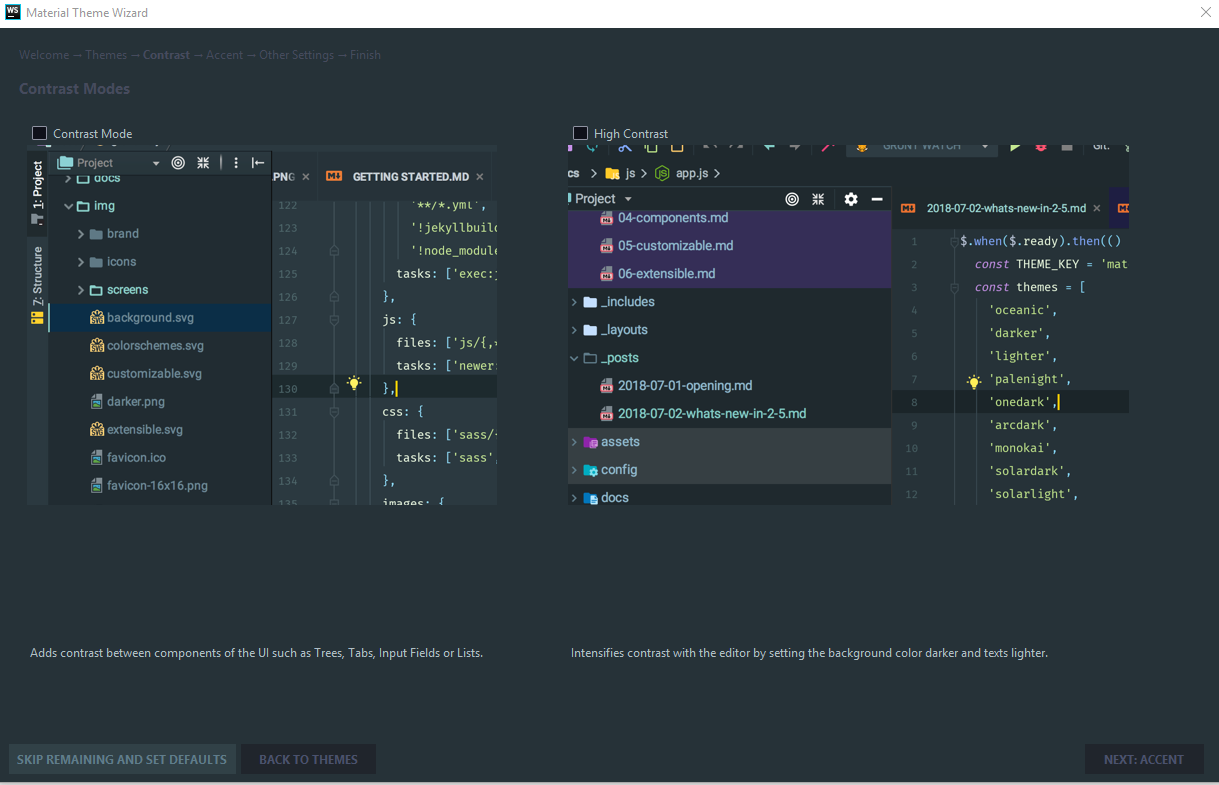Open Project dropdown in High Contrast preview
The height and width of the screenshot is (785, 1219).
(627, 200)
